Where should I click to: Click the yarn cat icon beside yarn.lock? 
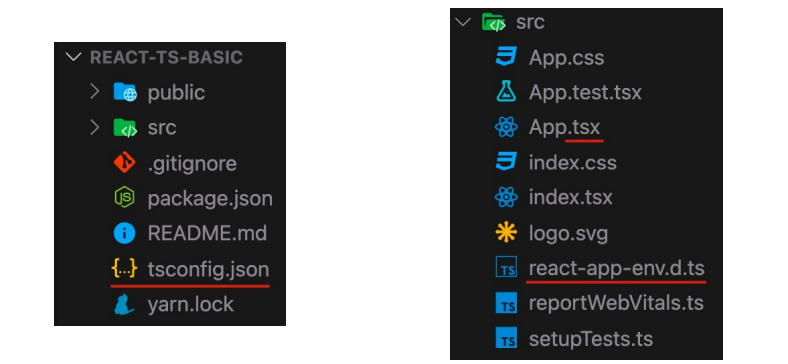(124, 304)
